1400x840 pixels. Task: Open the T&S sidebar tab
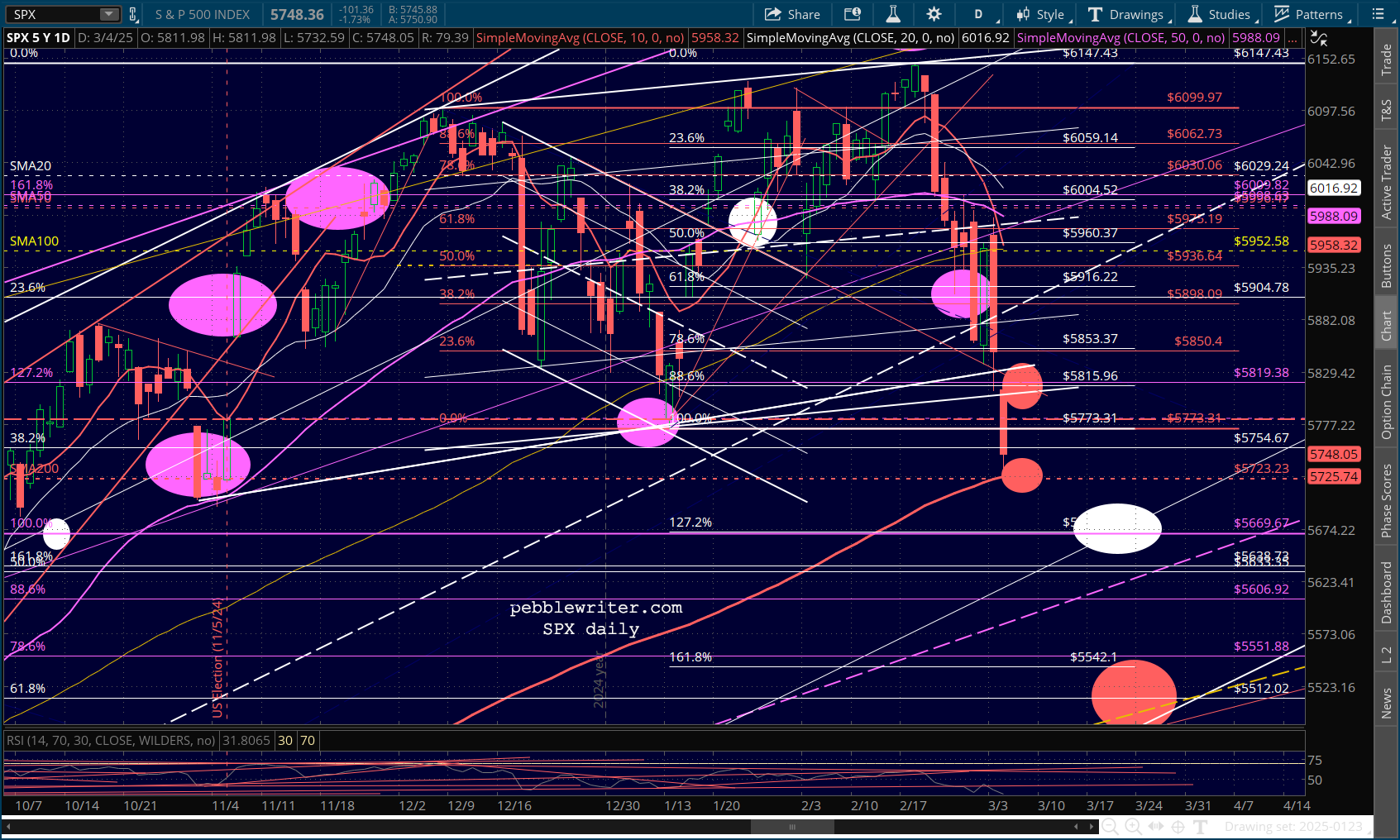click(1387, 110)
